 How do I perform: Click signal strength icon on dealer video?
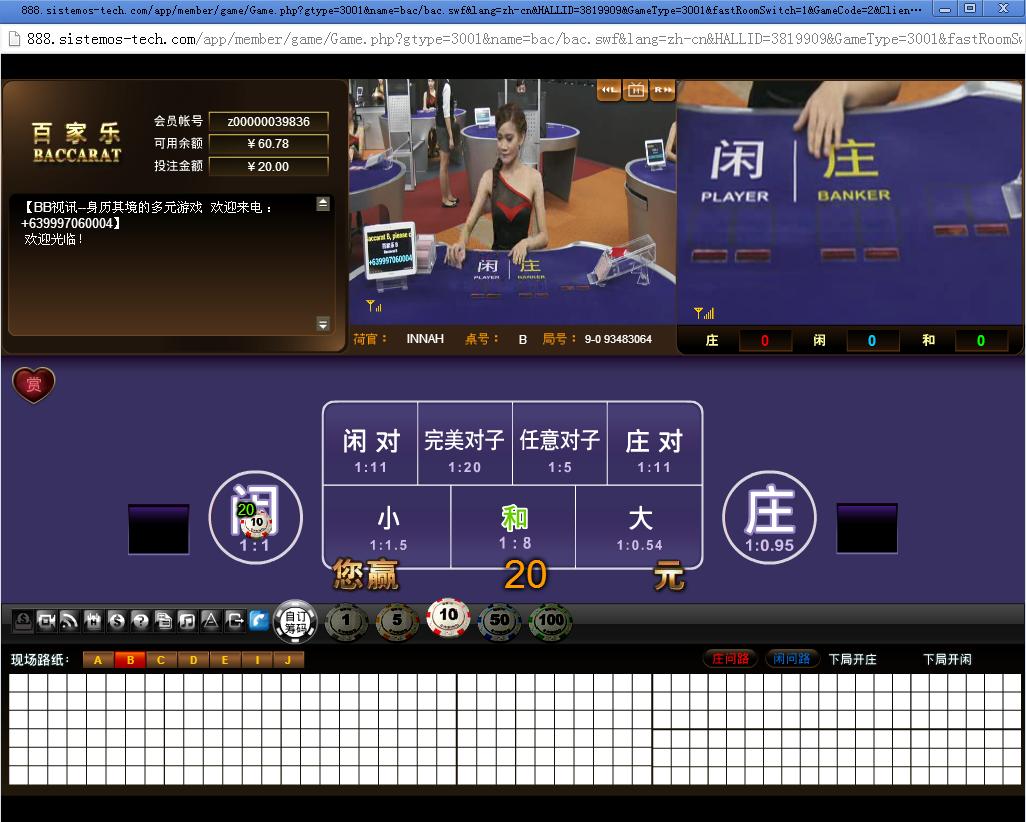[x=374, y=306]
